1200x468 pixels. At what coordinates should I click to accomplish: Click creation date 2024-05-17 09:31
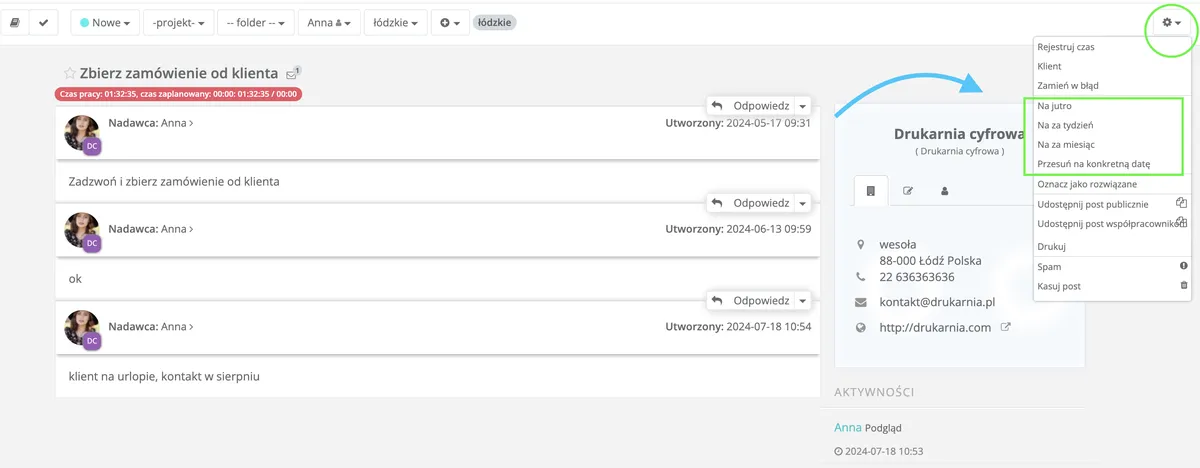[x=768, y=123]
